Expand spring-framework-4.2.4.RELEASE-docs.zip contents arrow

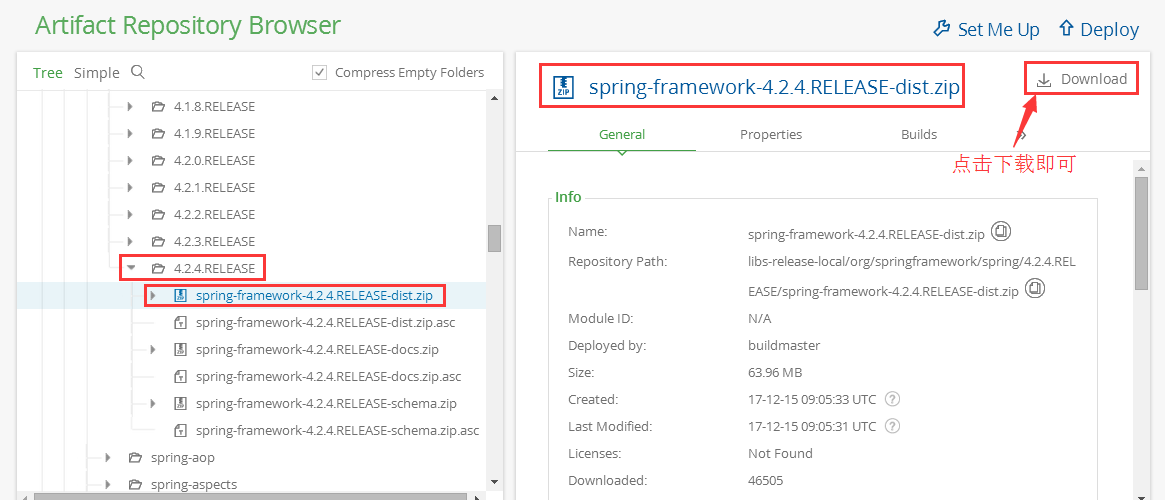point(153,349)
